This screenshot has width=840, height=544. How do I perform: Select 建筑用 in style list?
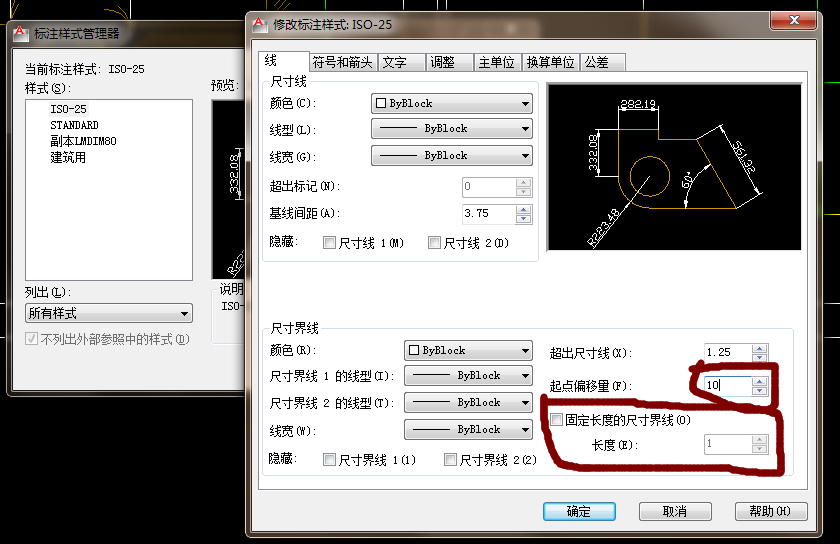coord(68,158)
